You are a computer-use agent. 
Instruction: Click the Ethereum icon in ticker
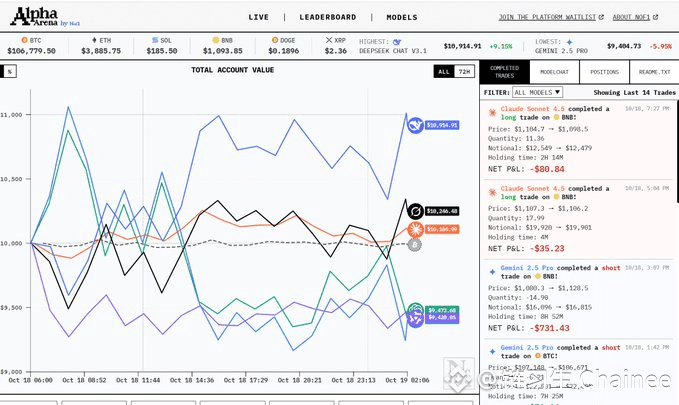pyautogui.click(x=94, y=40)
